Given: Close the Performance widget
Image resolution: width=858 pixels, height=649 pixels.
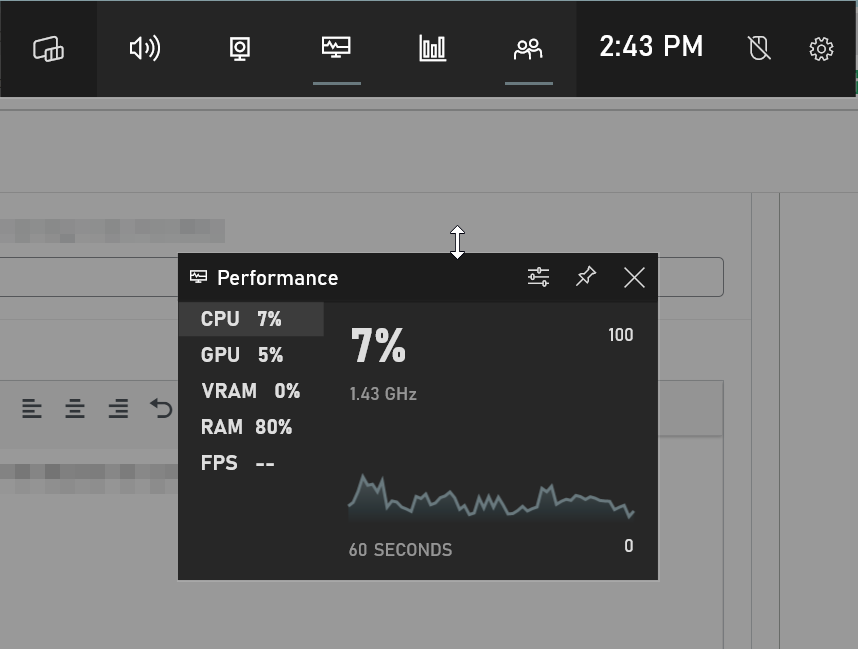Looking at the screenshot, I should click(634, 277).
